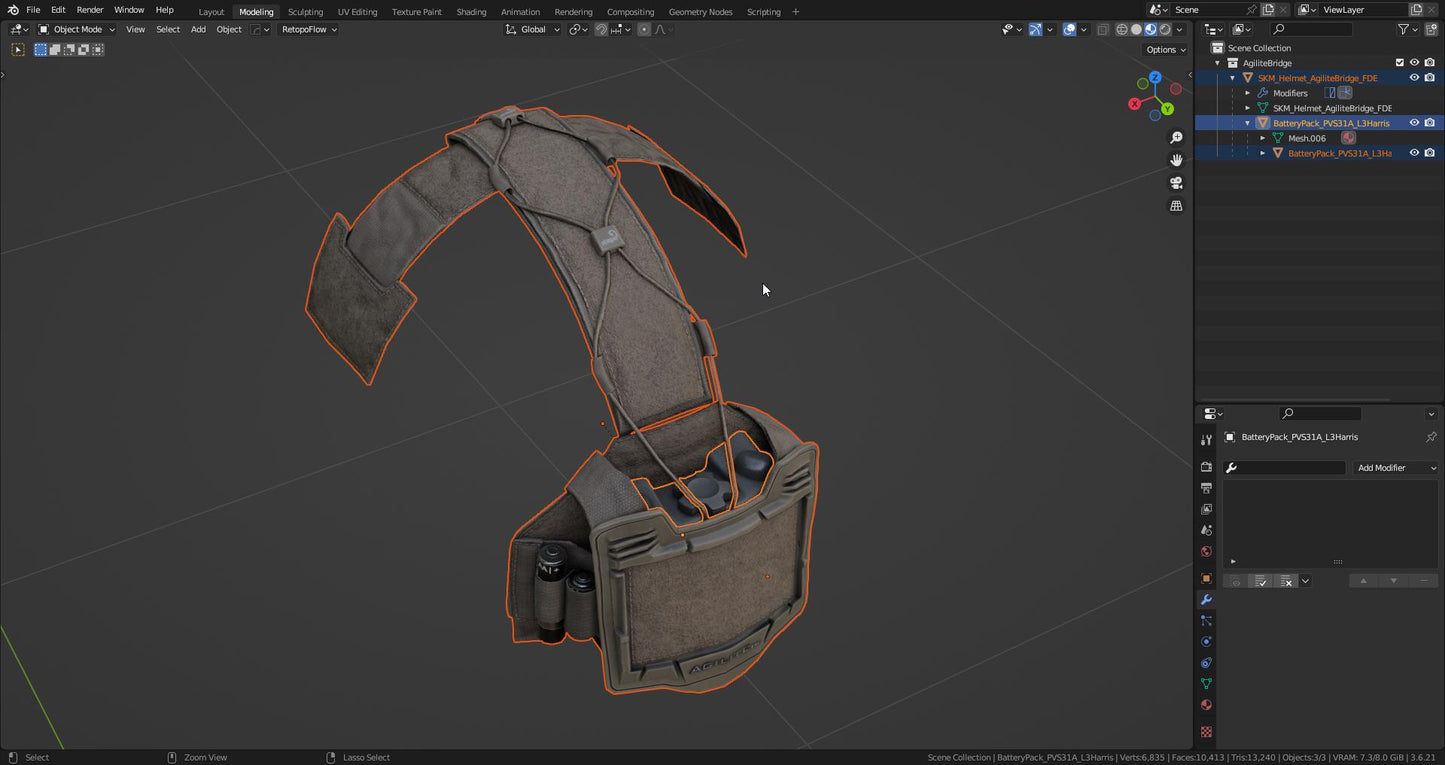Toggle X-ray view icon in header

1103,30
